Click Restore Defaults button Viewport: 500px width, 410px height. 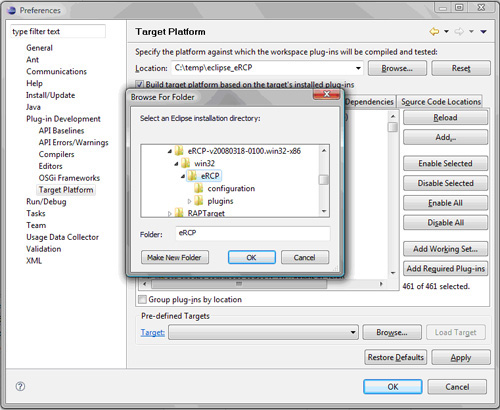click(x=396, y=357)
